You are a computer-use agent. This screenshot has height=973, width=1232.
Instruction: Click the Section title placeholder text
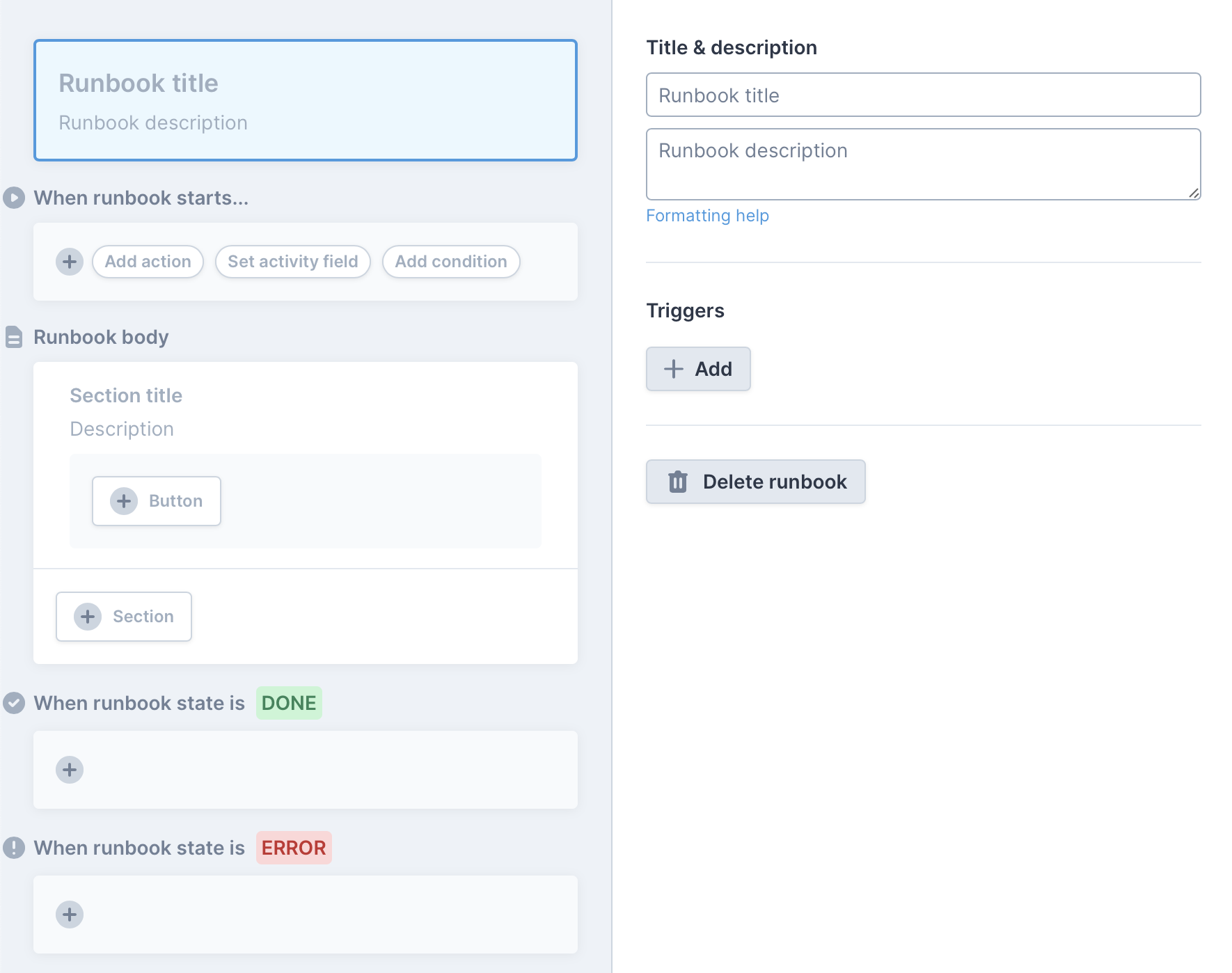pos(126,395)
